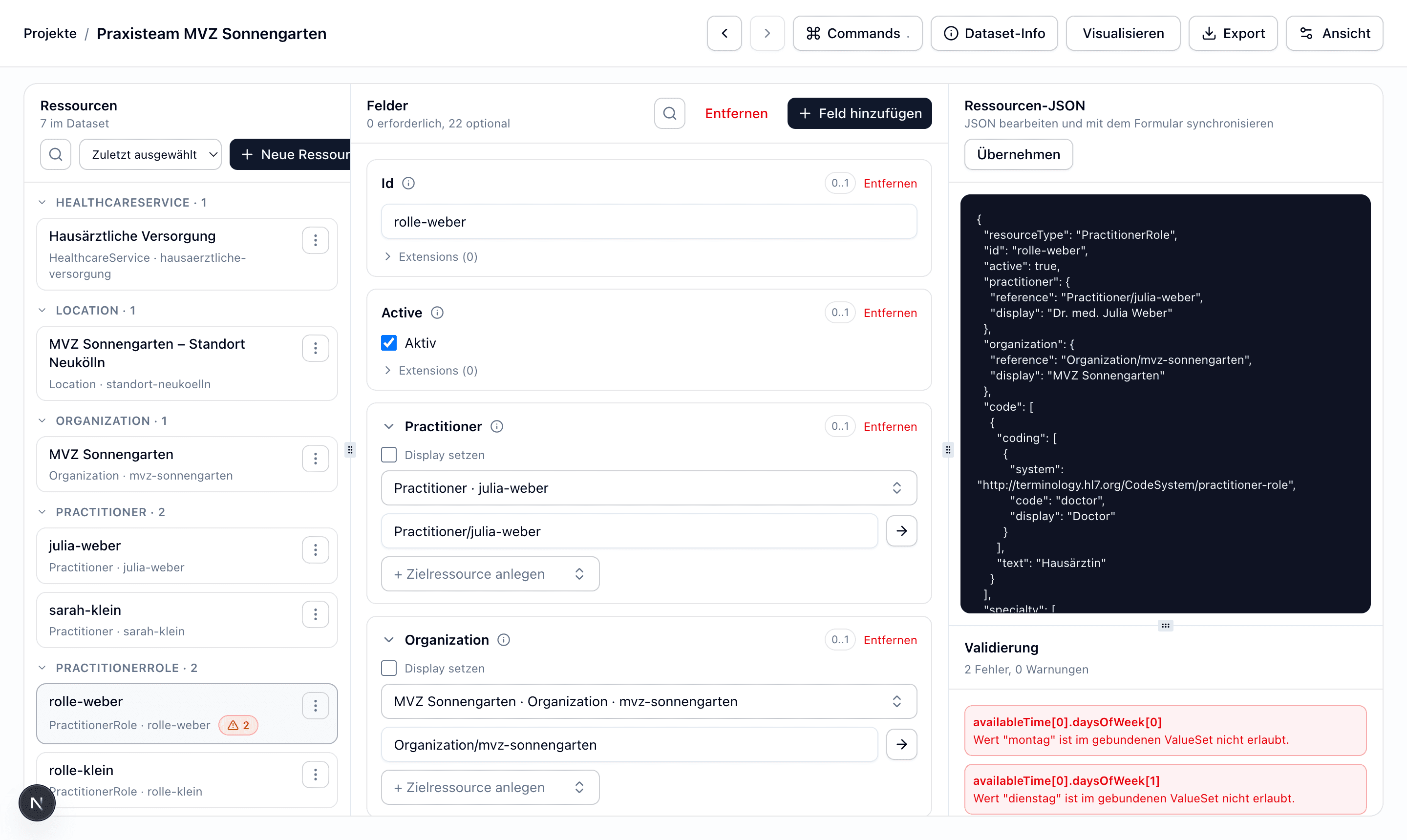Viewport: 1407px width, 840px height.
Task: Click the warning badge on rolle-weber
Action: click(x=238, y=726)
